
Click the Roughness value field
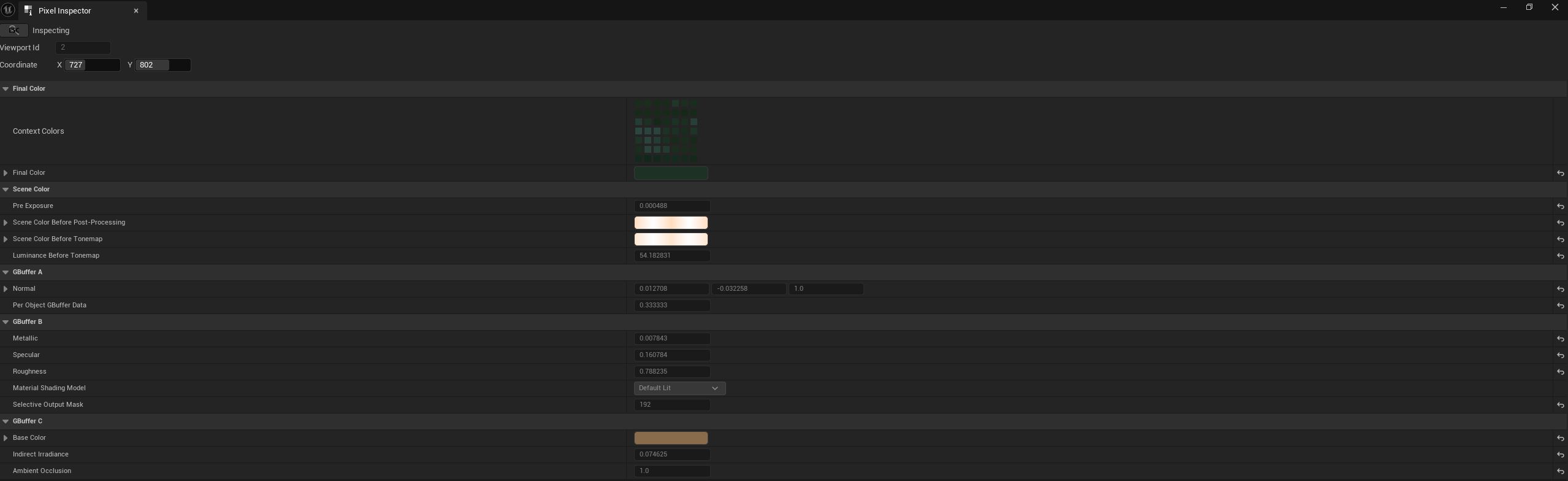(x=672, y=371)
